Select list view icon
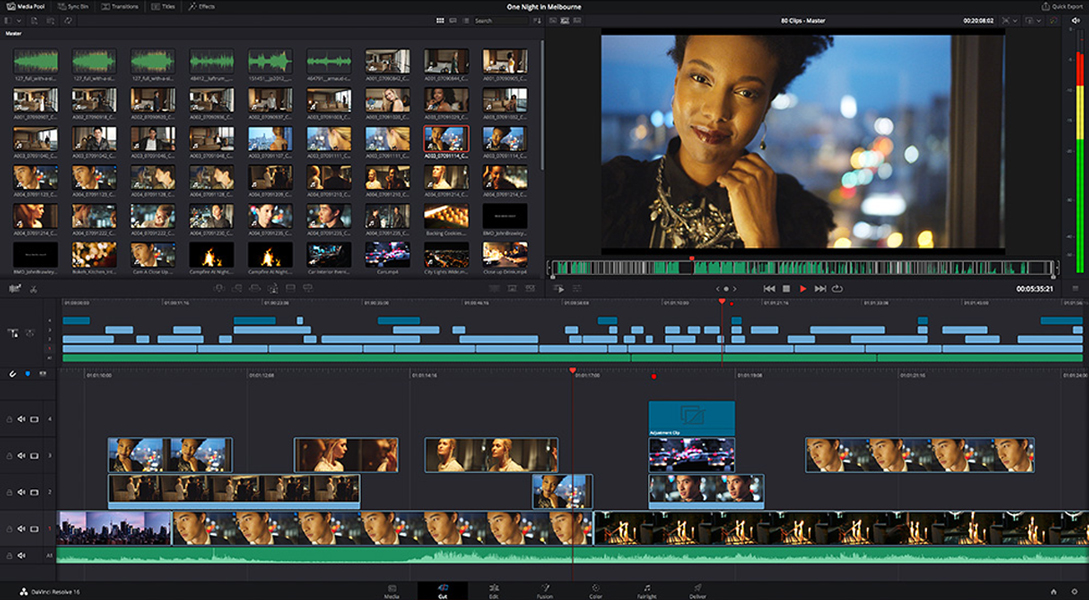 [x=466, y=21]
